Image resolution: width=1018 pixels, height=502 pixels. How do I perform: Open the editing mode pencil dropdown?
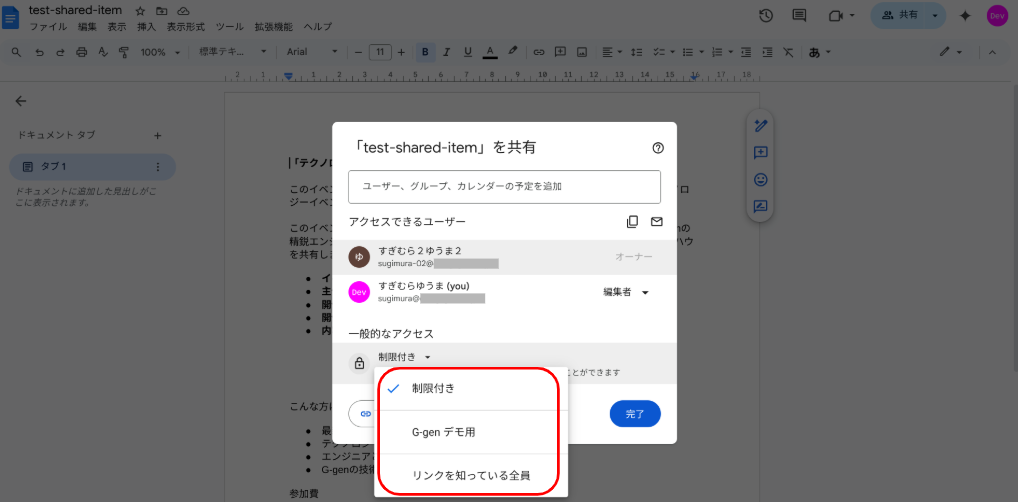pyautogui.click(x=951, y=52)
